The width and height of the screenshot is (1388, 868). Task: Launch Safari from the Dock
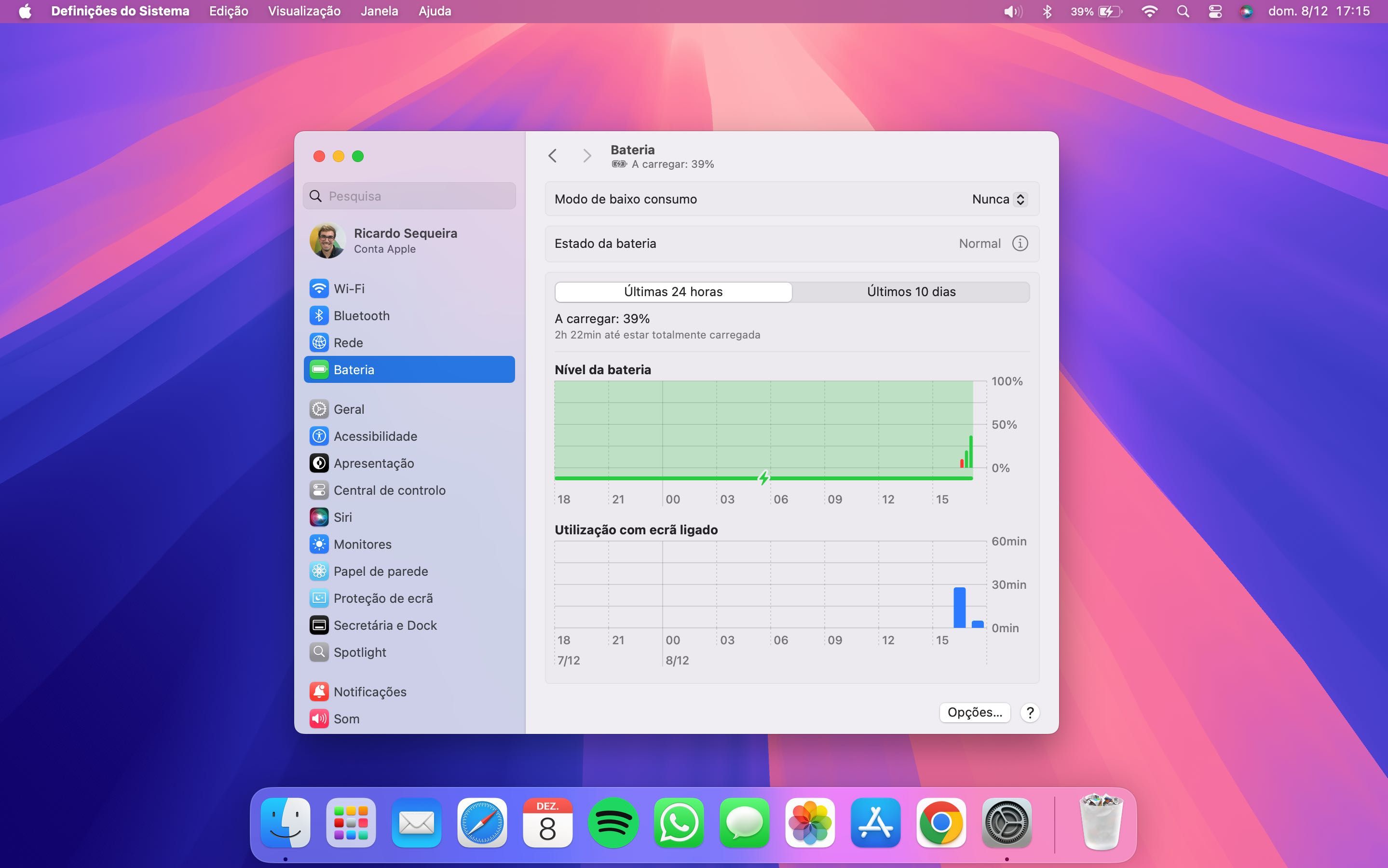[482, 823]
